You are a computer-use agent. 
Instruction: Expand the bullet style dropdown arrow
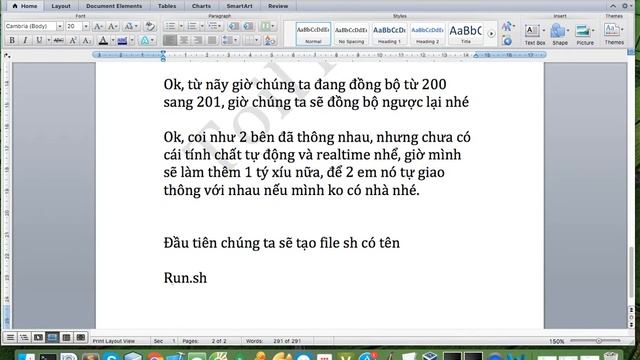pyautogui.click(x=181, y=26)
